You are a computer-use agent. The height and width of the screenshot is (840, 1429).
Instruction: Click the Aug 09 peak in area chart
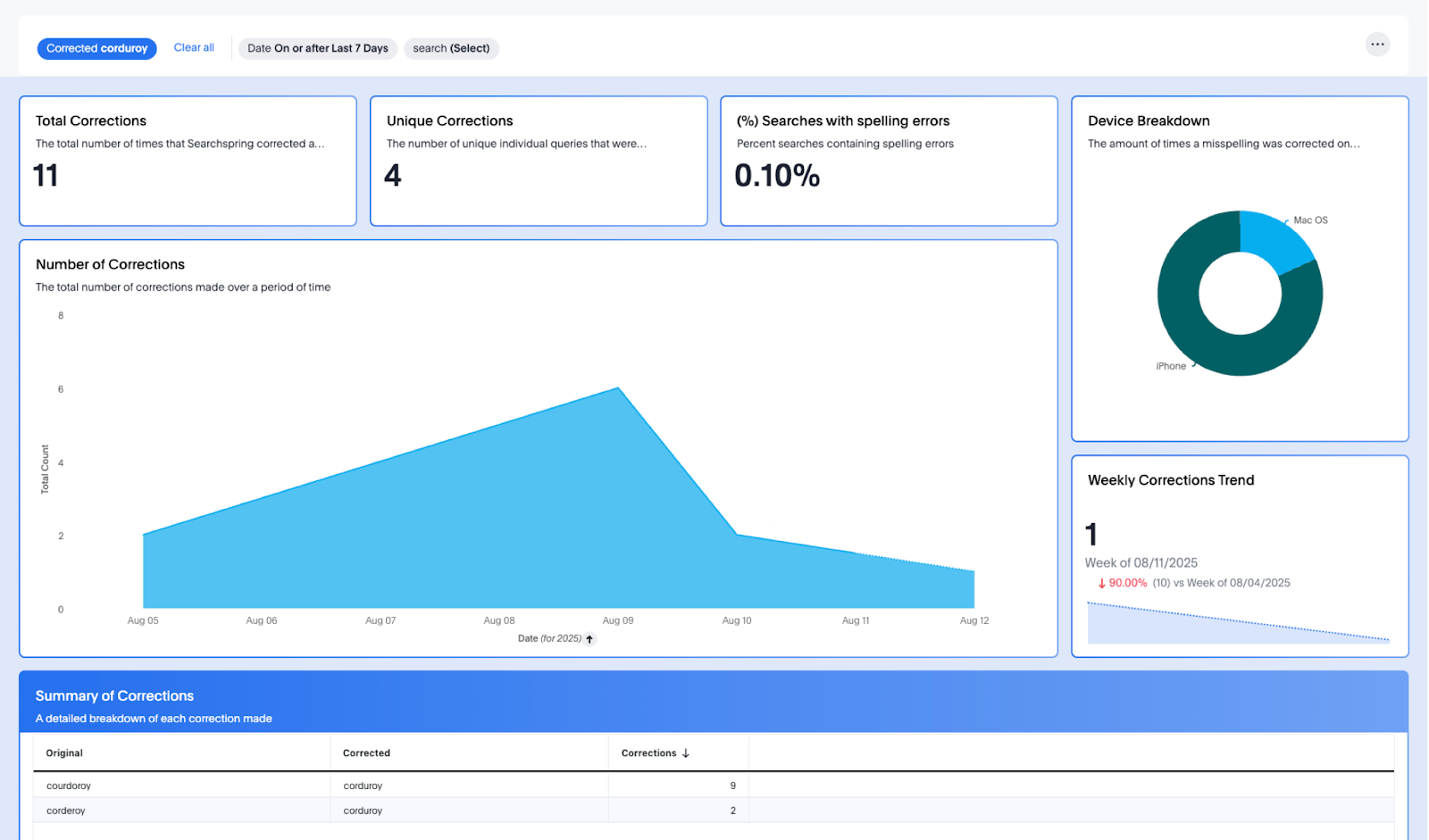(x=618, y=389)
